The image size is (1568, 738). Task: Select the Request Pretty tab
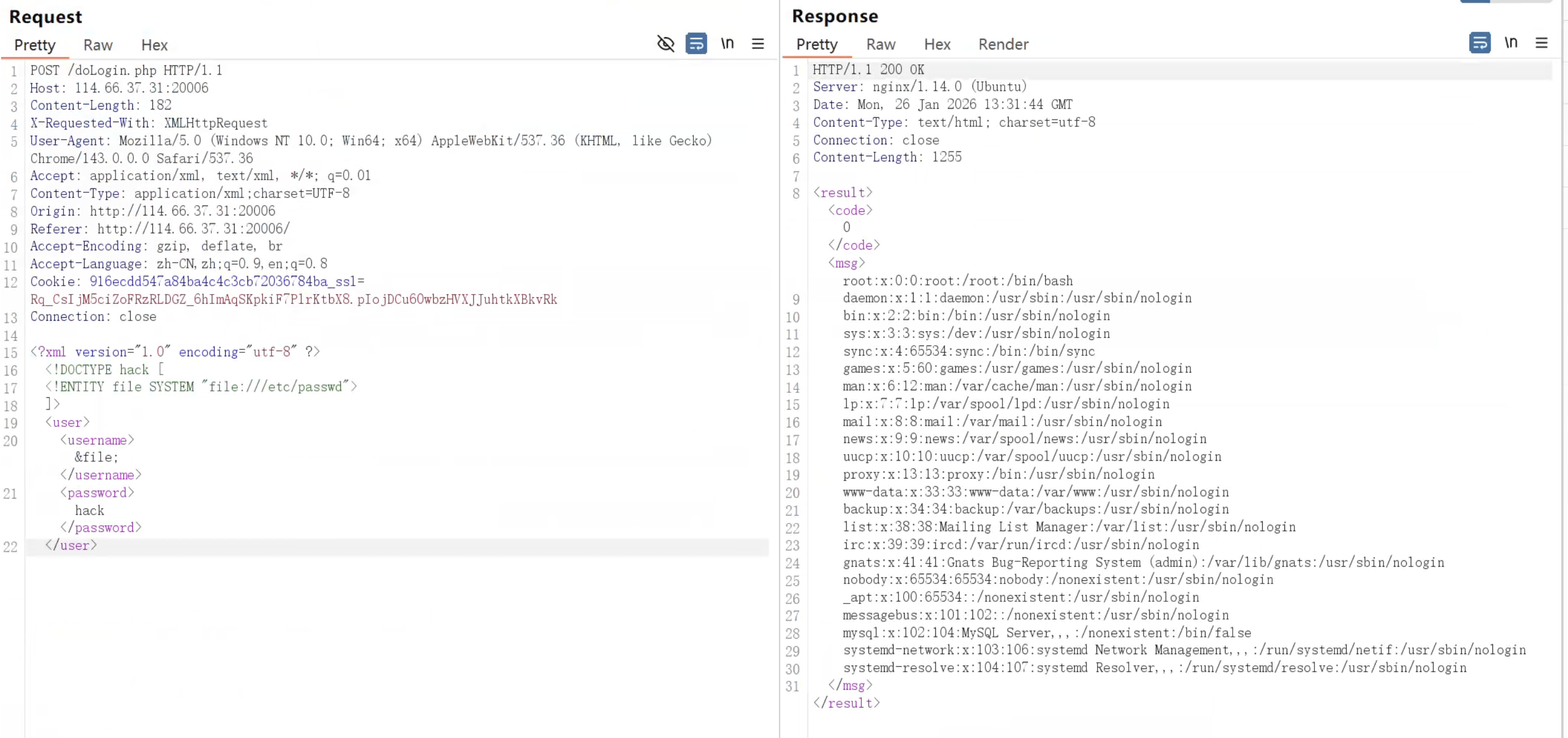tap(34, 45)
